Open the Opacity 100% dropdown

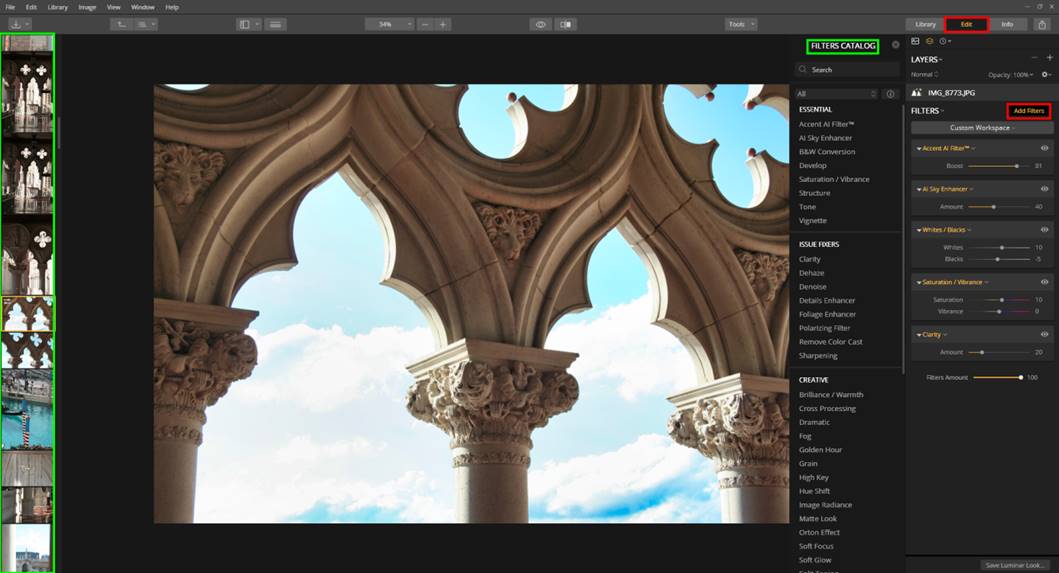point(1011,74)
